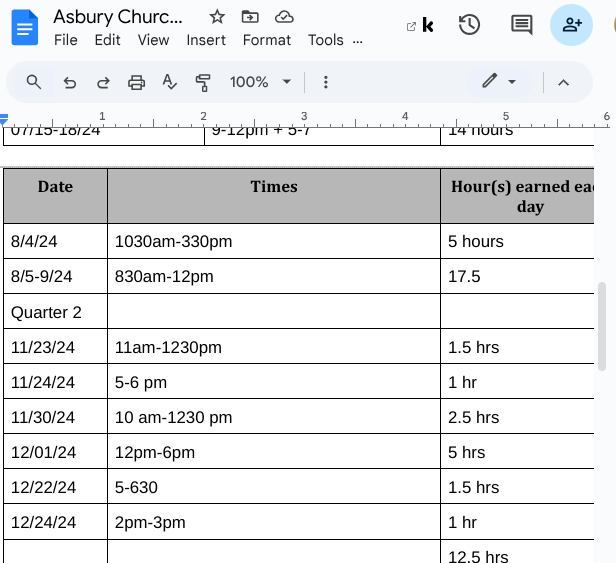Screen dimensions: 616x563
Task: Open version history clock icon
Action: click(469, 25)
